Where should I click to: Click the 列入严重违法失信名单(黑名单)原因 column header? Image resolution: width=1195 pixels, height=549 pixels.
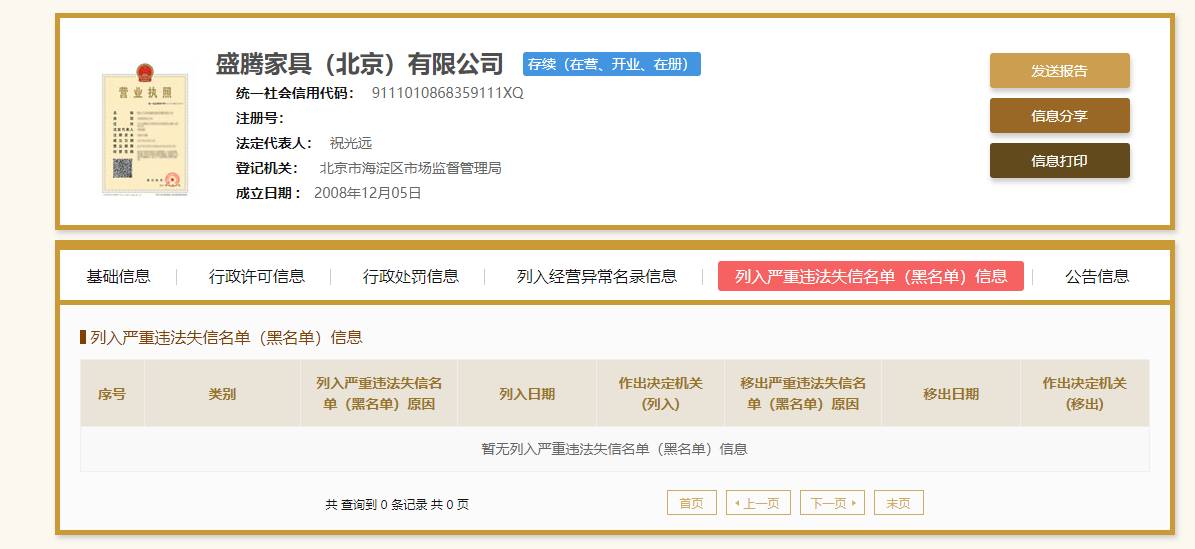tap(379, 393)
